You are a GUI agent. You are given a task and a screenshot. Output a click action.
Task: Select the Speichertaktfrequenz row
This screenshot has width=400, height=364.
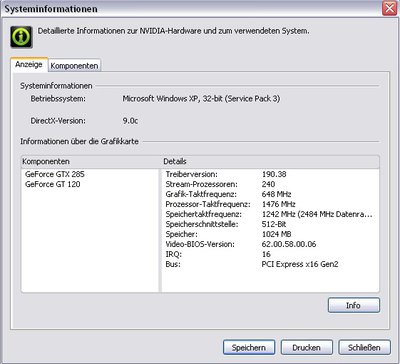pyautogui.click(x=270, y=214)
